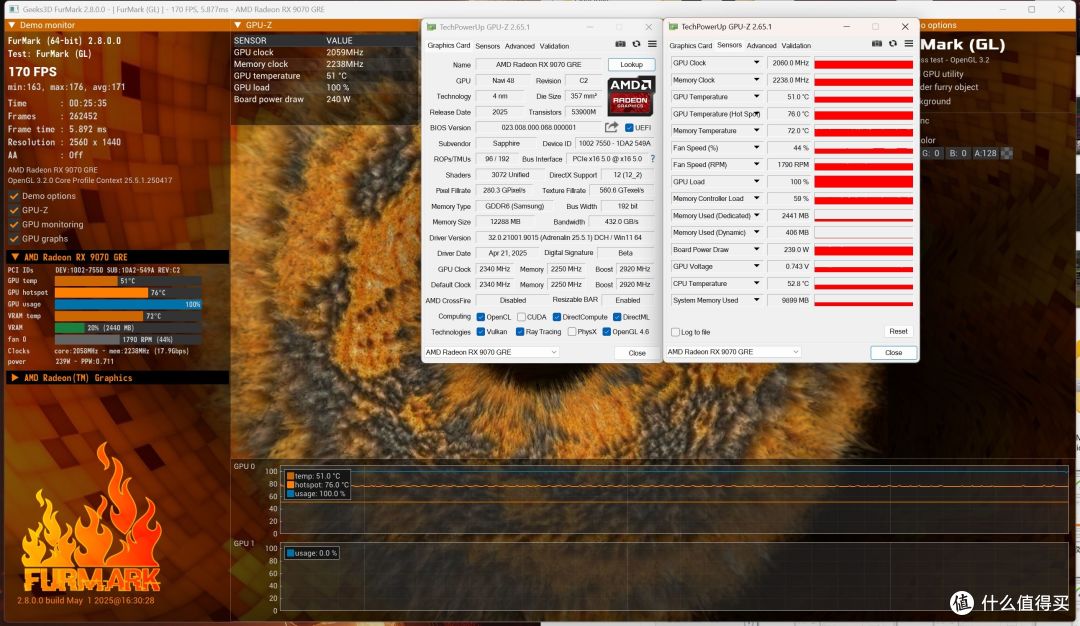This screenshot has height=626, width=1080.
Task: Switch to Validation tab in left GPU-Z window
Action: [554, 46]
